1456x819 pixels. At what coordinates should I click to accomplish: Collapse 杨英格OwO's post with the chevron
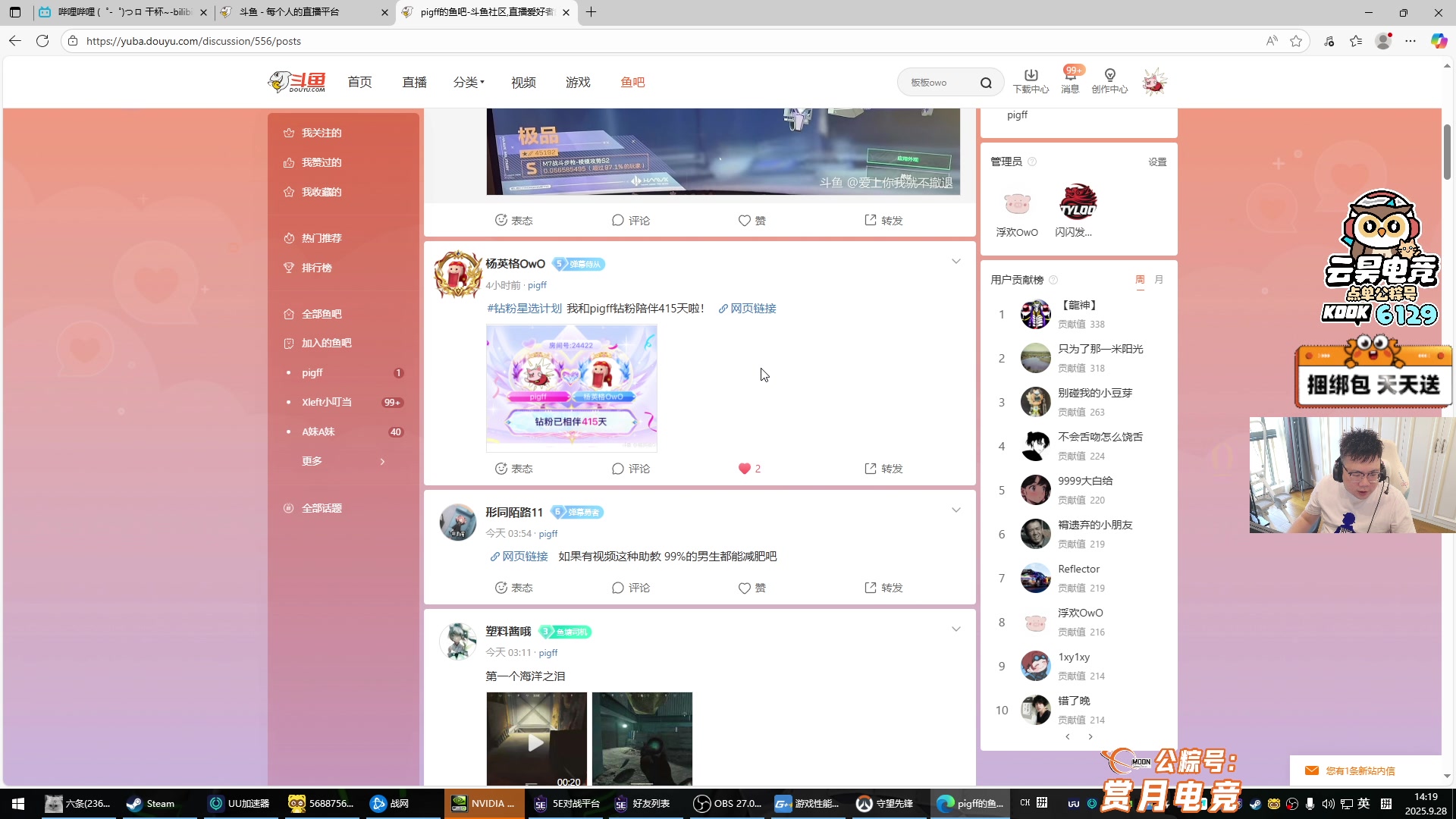pyautogui.click(x=955, y=261)
